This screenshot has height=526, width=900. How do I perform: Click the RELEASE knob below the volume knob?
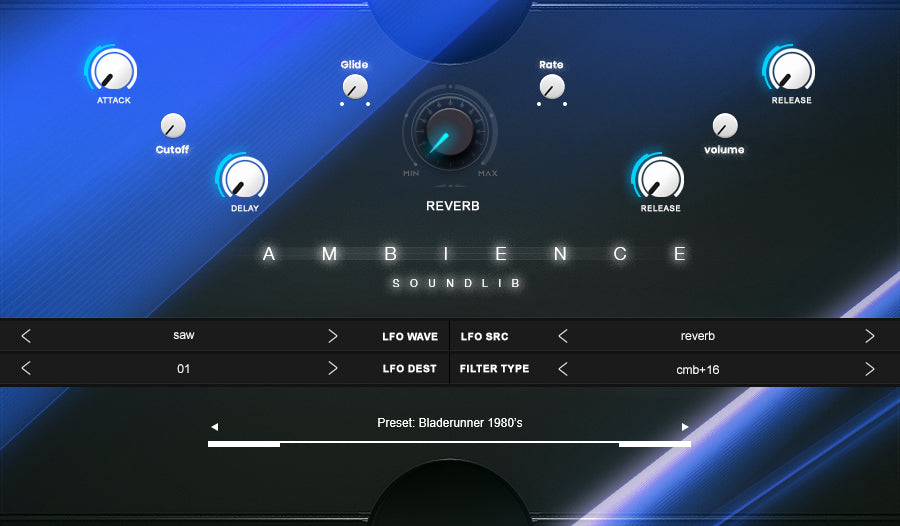coord(660,178)
